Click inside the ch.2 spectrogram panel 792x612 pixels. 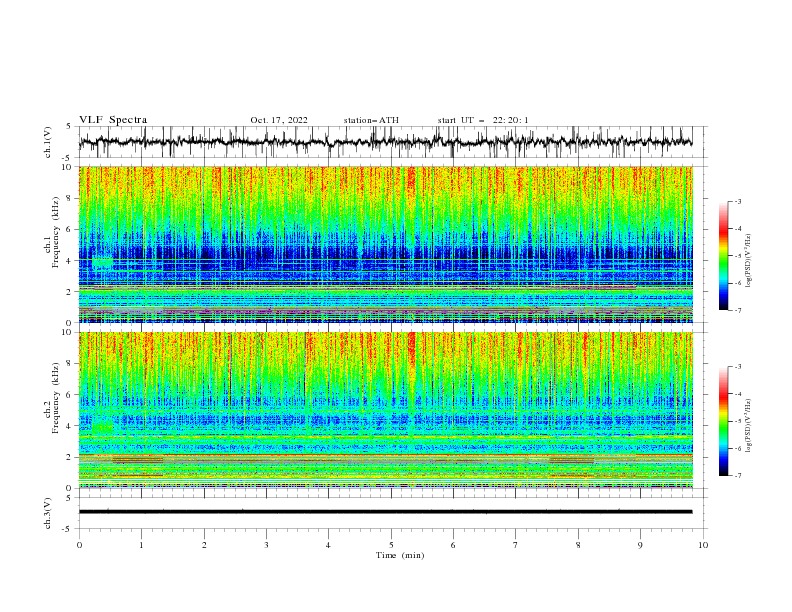tap(386, 410)
